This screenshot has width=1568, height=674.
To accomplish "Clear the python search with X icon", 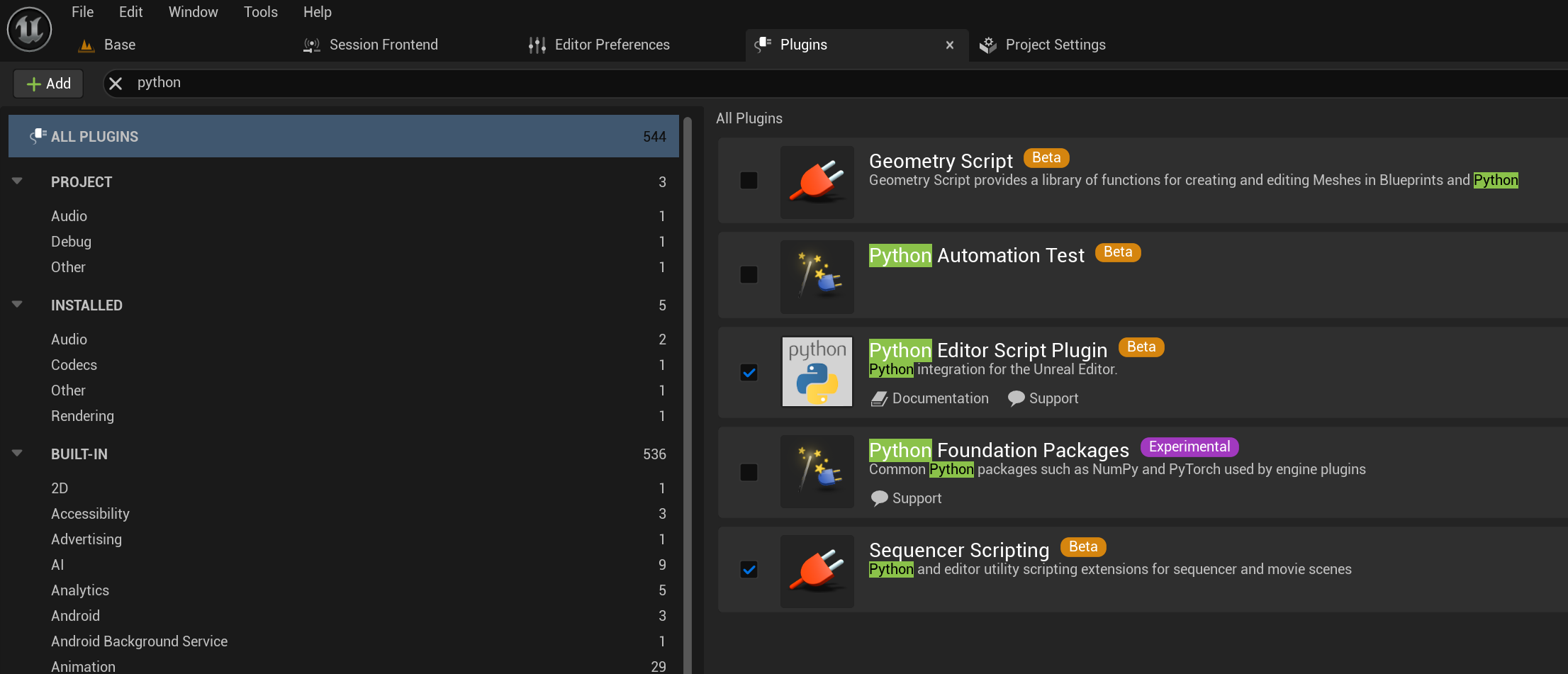I will point(116,84).
